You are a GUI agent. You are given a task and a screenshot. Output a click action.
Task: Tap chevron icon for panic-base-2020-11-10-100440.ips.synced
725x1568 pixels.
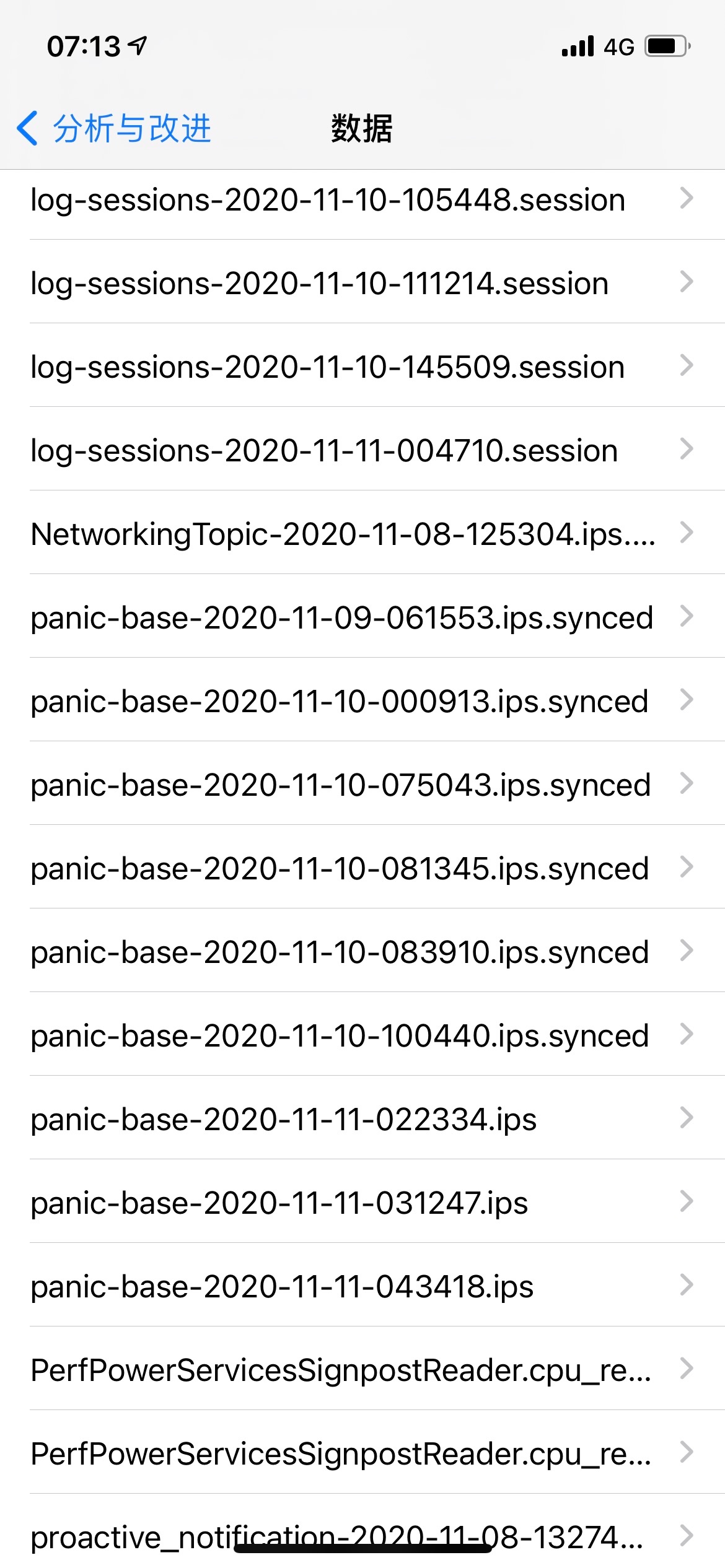(686, 1034)
